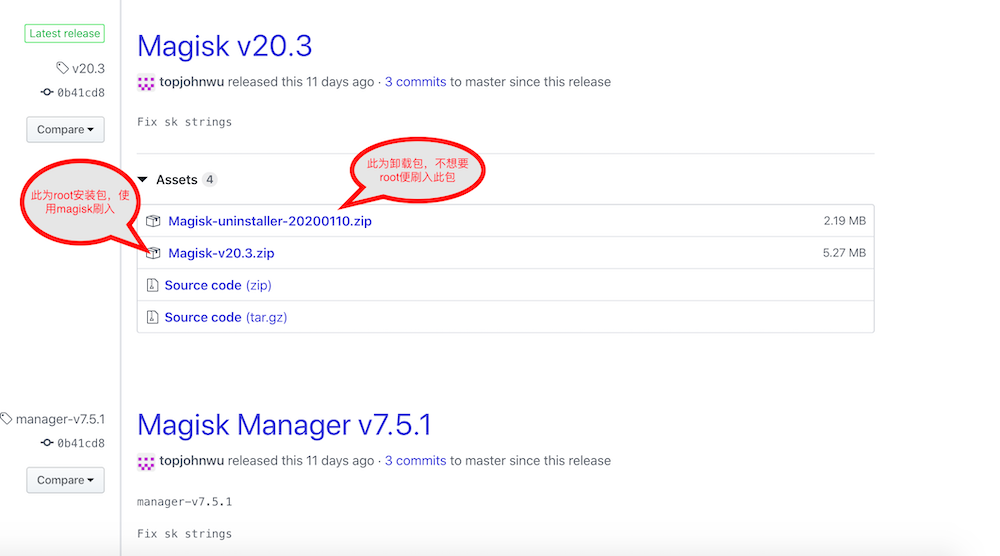Click the tag icon beside manager-v7.5.1
Viewport: 1000px width, 556px height.
(x=6, y=419)
